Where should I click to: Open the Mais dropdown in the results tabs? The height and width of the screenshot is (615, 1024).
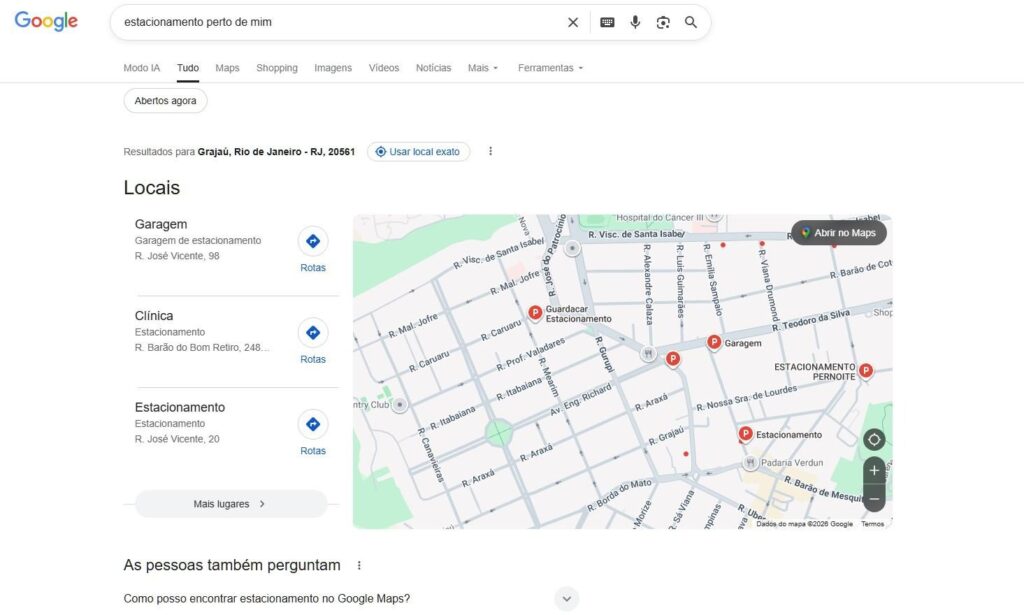coord(481,67)
